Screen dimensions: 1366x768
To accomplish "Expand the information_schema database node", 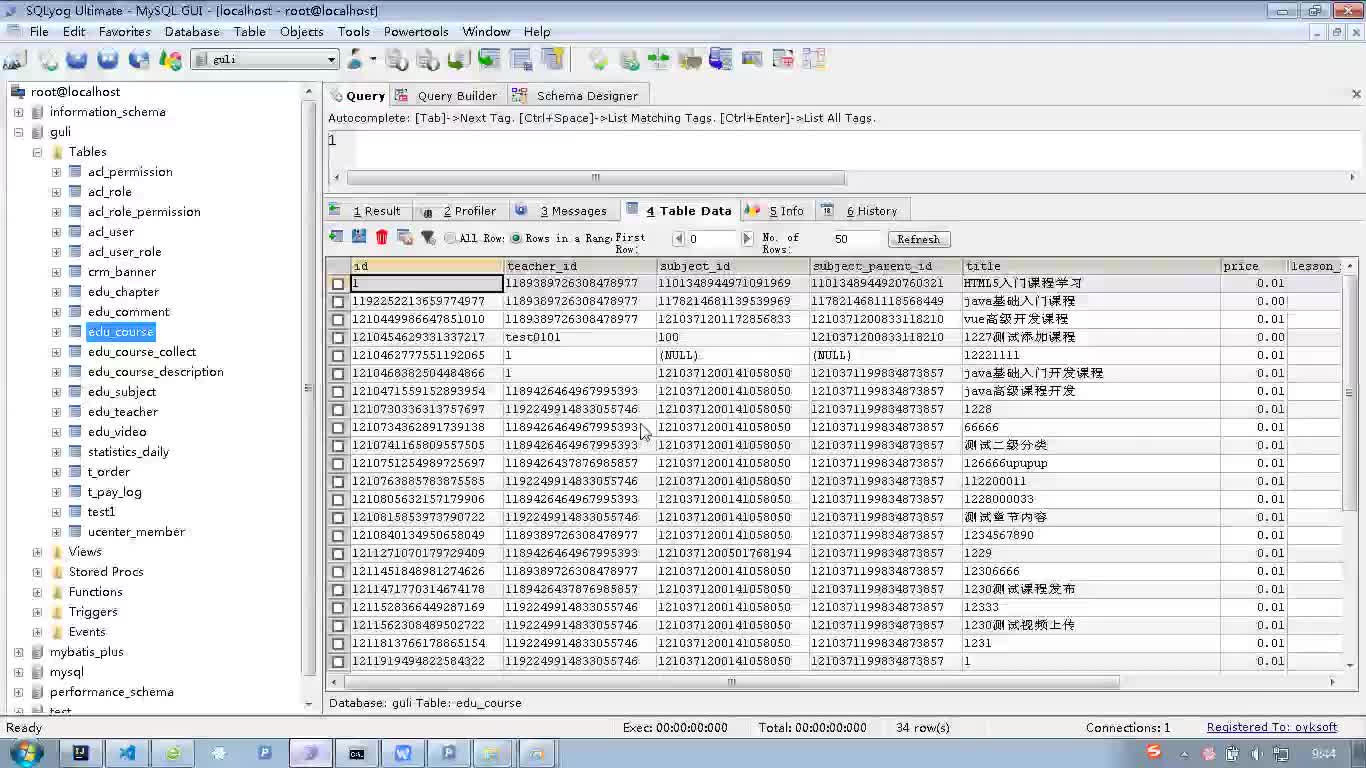I will (x=18, y=112).
